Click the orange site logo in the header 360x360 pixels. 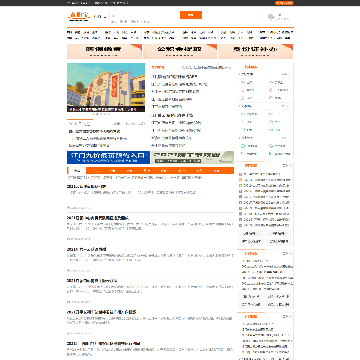[79, 16]
